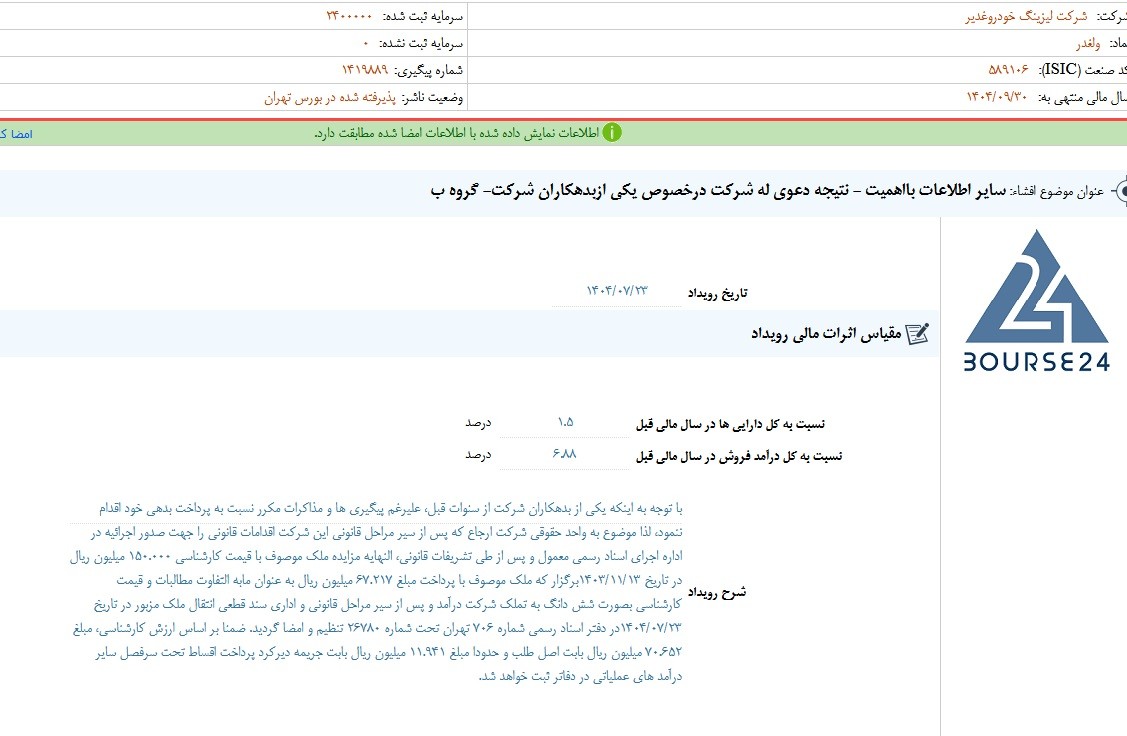1127x736 pixels.
Task: Click the event description paragraph starting با توجه به اینکه
Action: (377, 592)
